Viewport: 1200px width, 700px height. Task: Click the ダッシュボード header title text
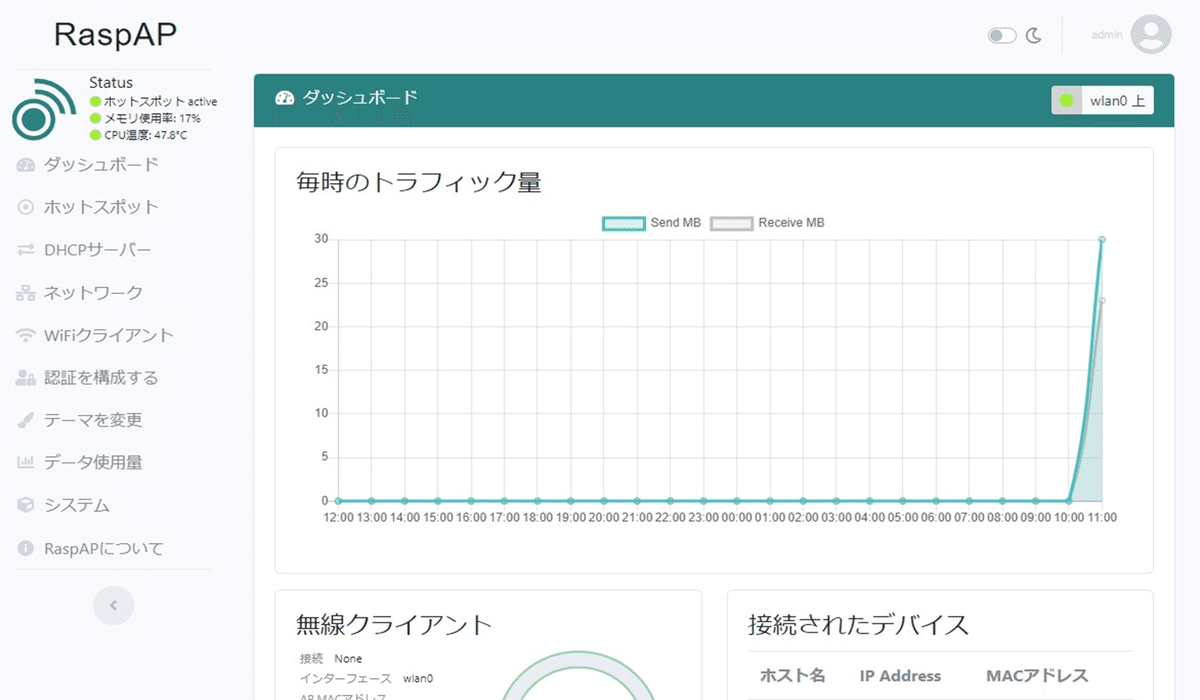tap(360, 98)
